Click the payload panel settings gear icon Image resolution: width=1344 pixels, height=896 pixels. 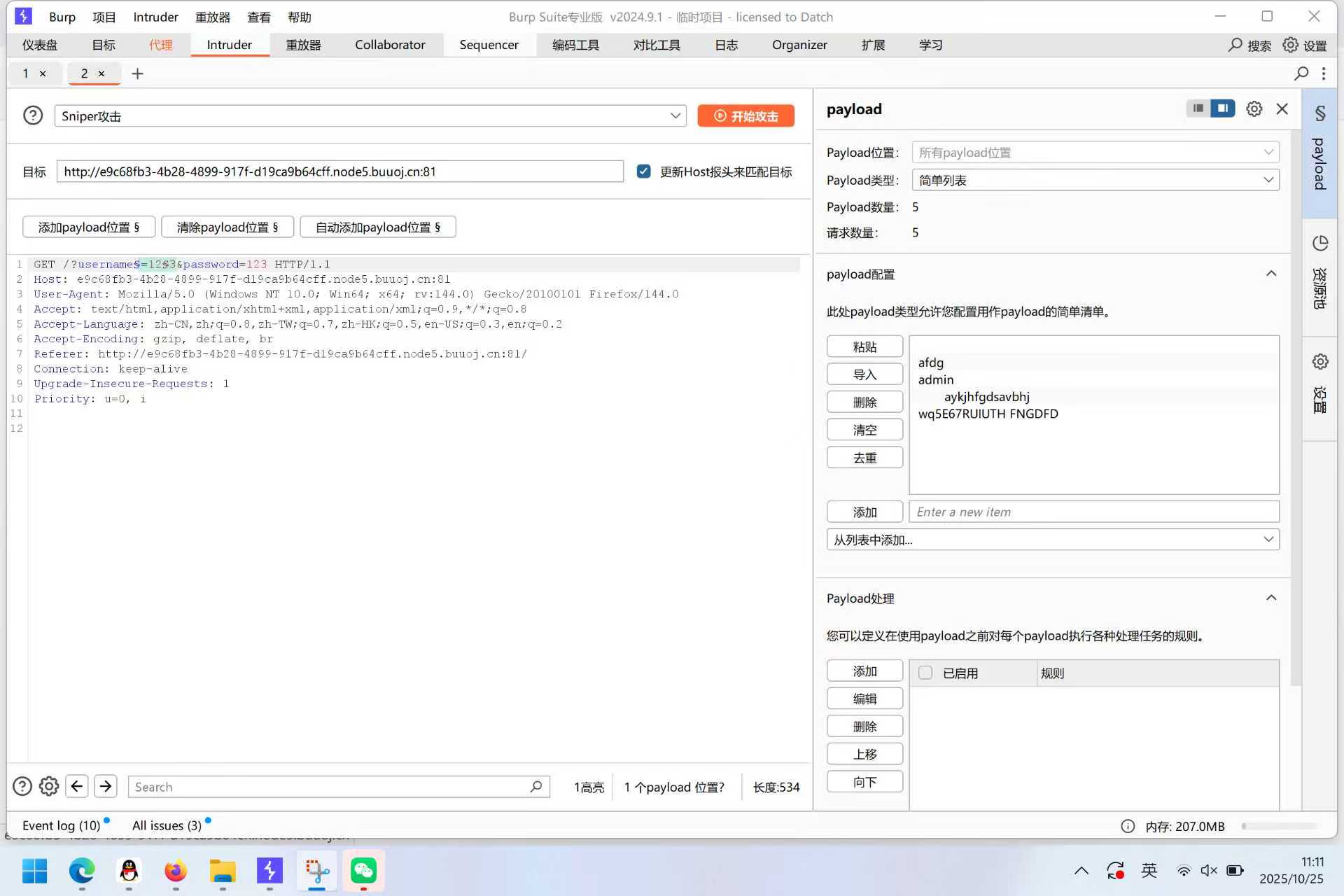[x=1254, y=109]
